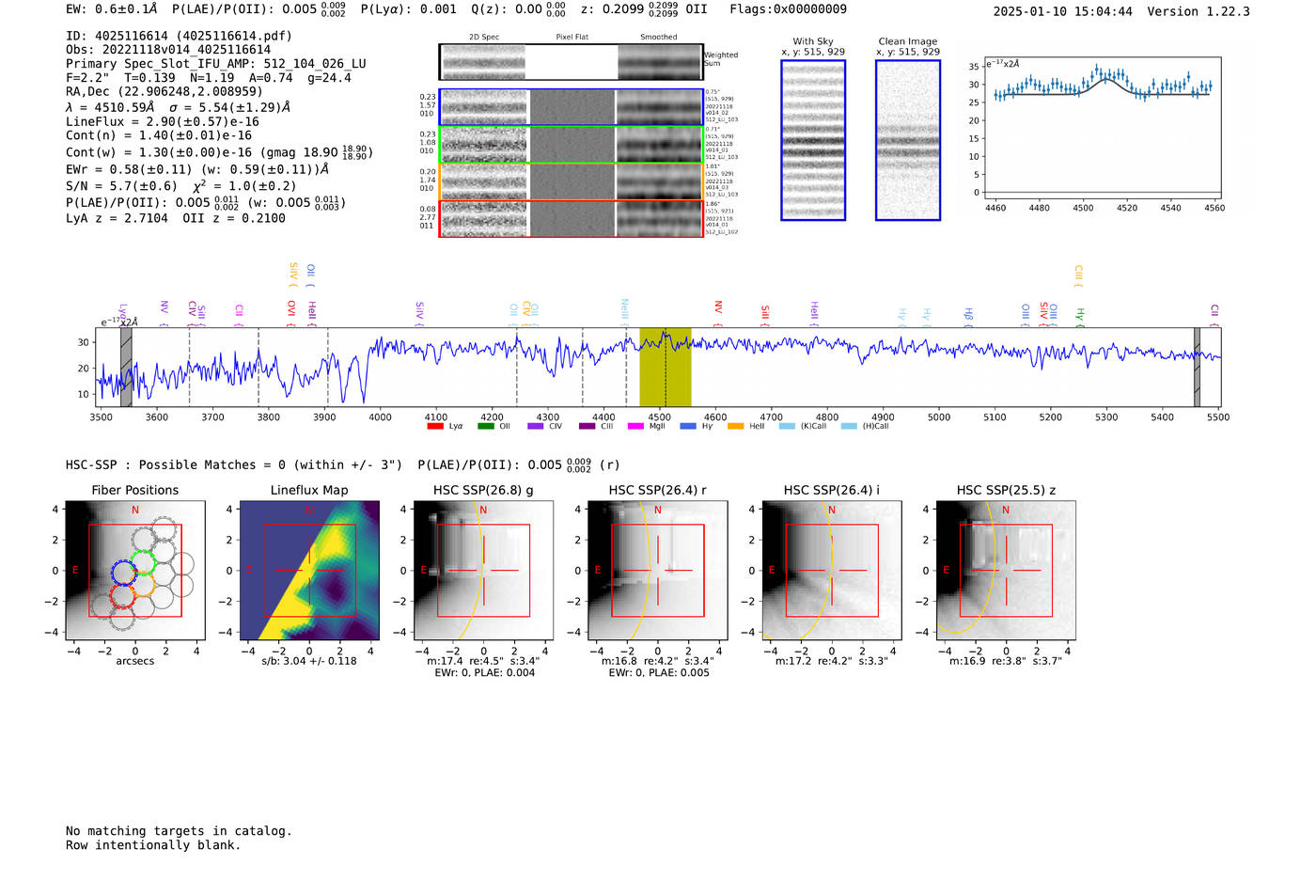Click the orange HeII legend swatch
The height and width of the screenshot is (896, 1316).
coord(735,427)
